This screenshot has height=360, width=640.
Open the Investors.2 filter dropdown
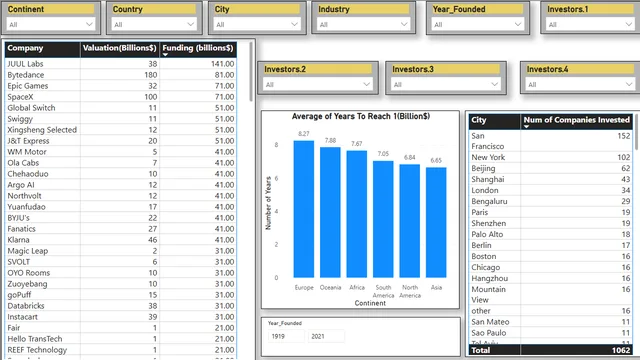pos(318,84)
